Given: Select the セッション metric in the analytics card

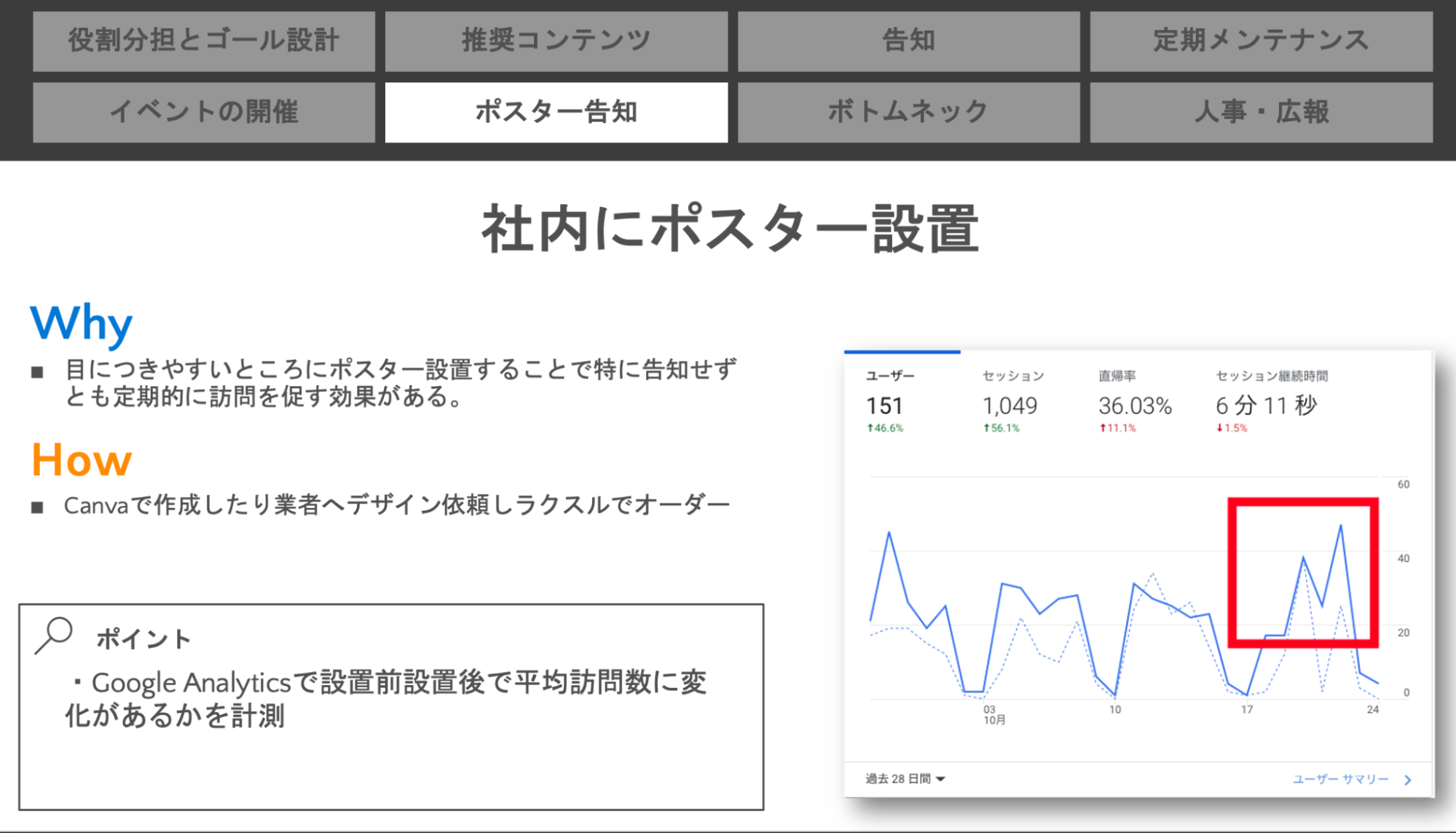Looking at the screenshot, I should click(x=1012, y=374).
